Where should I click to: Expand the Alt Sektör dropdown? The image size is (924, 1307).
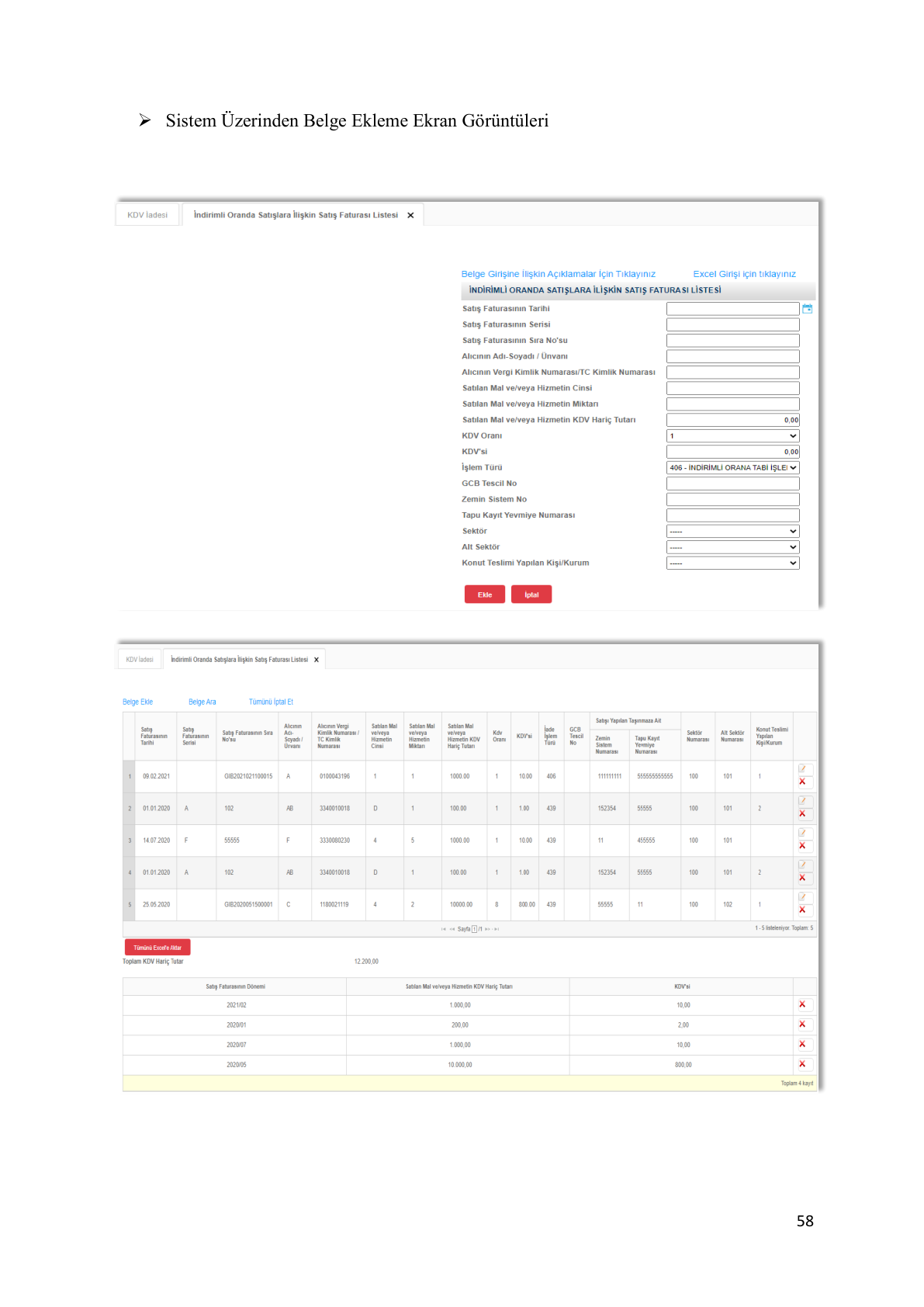[732, 547]
